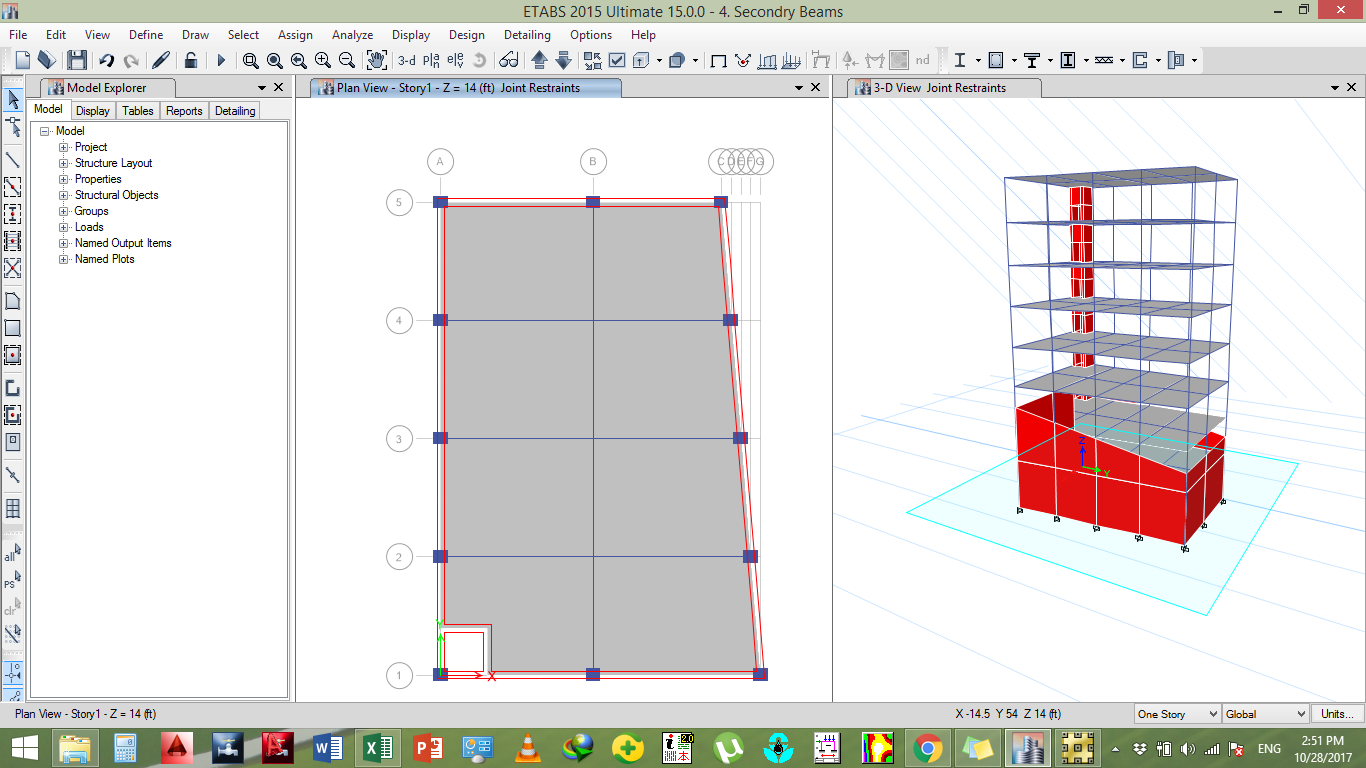Click the Units button
1366x768 pixels.
click(1336, 714)
